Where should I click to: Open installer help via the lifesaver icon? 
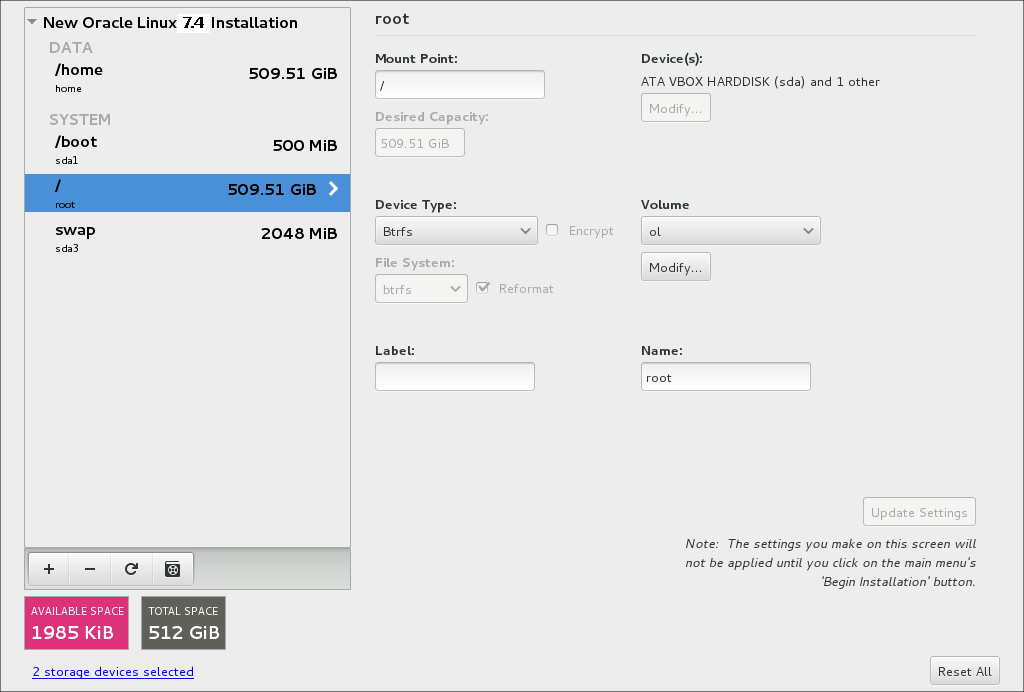click(x=172, y=568)
